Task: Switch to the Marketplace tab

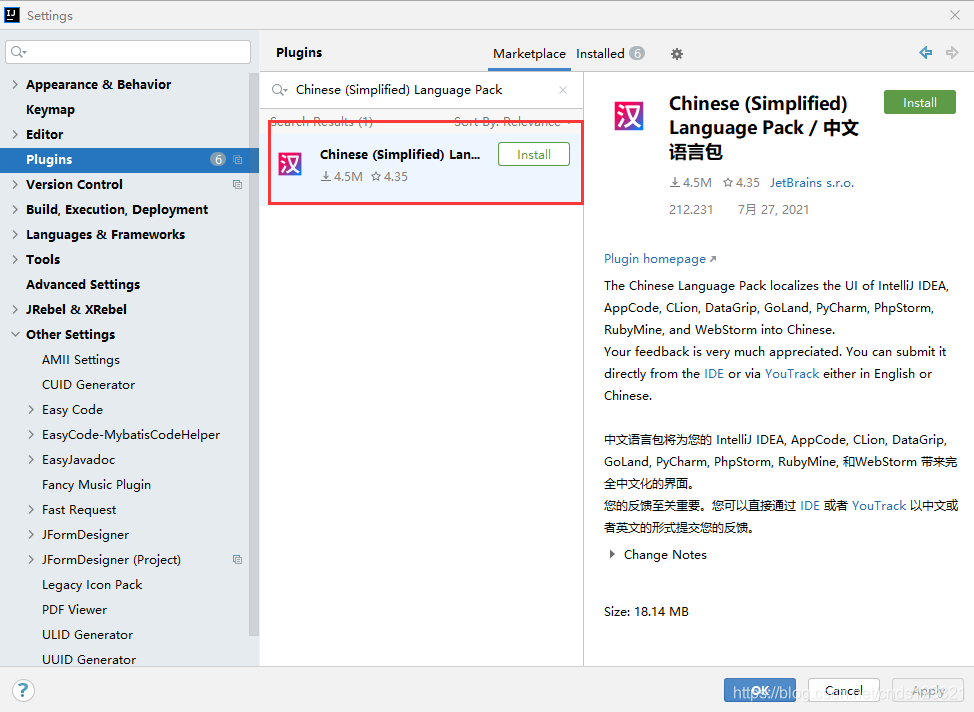Action: click(529, 54)
